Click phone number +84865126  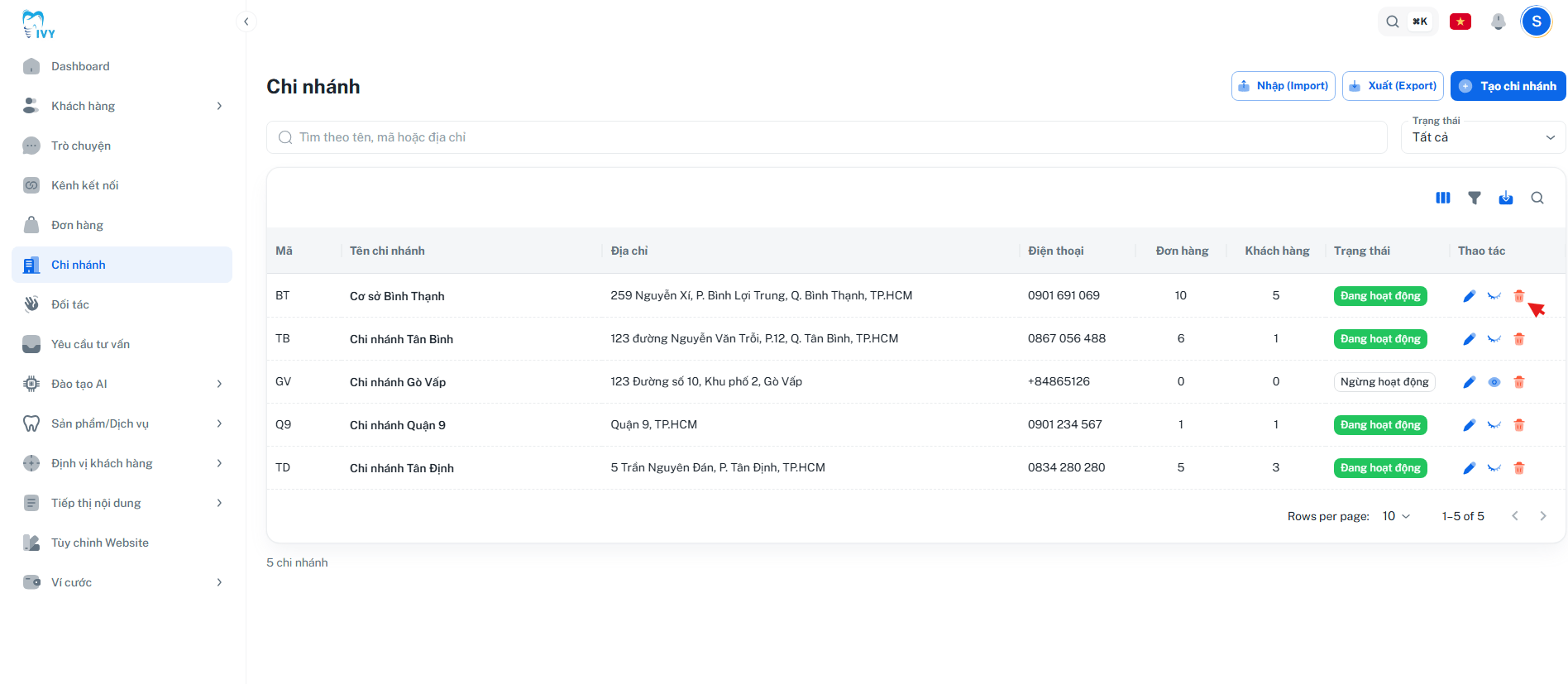pos(1059,381)
